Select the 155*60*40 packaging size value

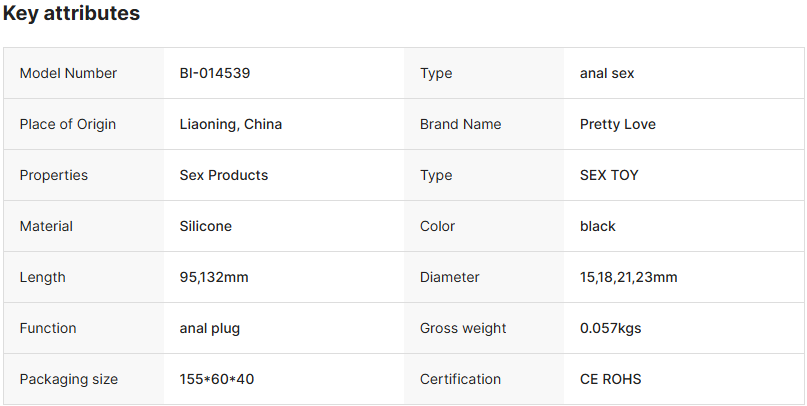coord(216,379)
